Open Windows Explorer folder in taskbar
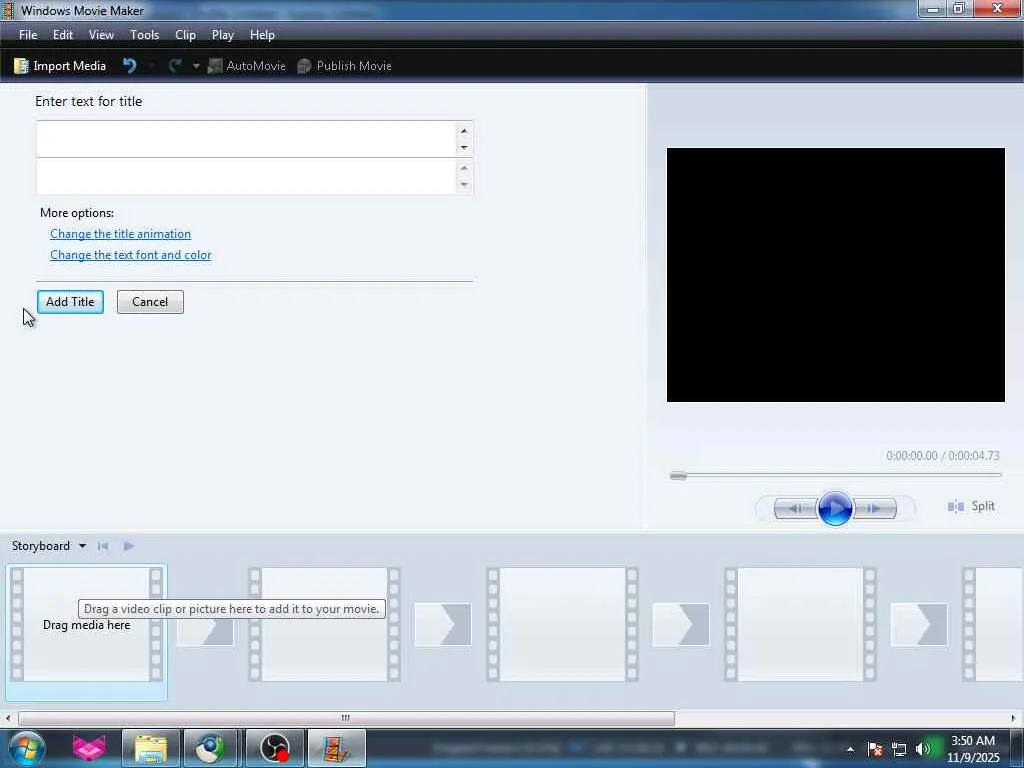Image resolution: width=1024 pixels, height=768 pixels. [x=150, y=748]
